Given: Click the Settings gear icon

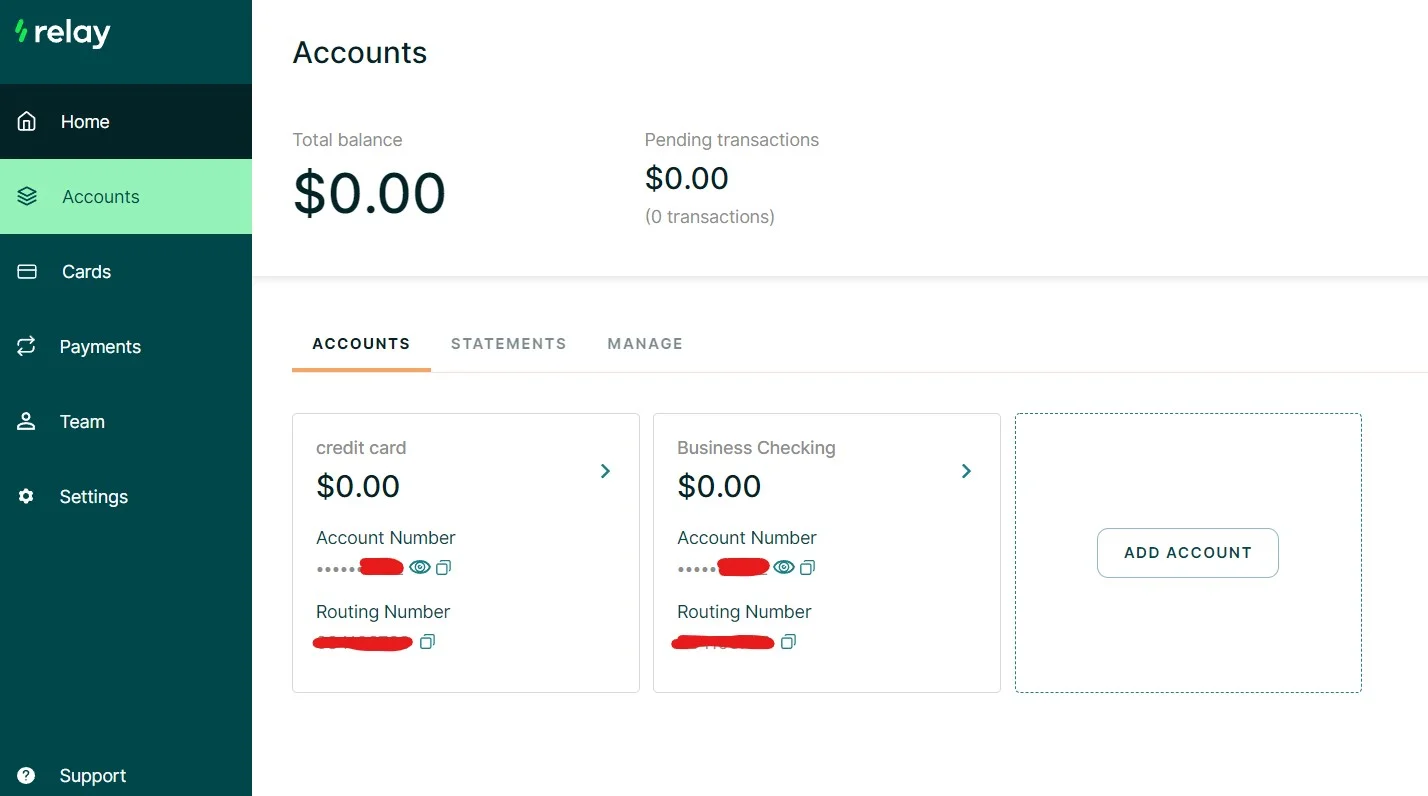Looking at the screenshot, I should click(27, 496).
